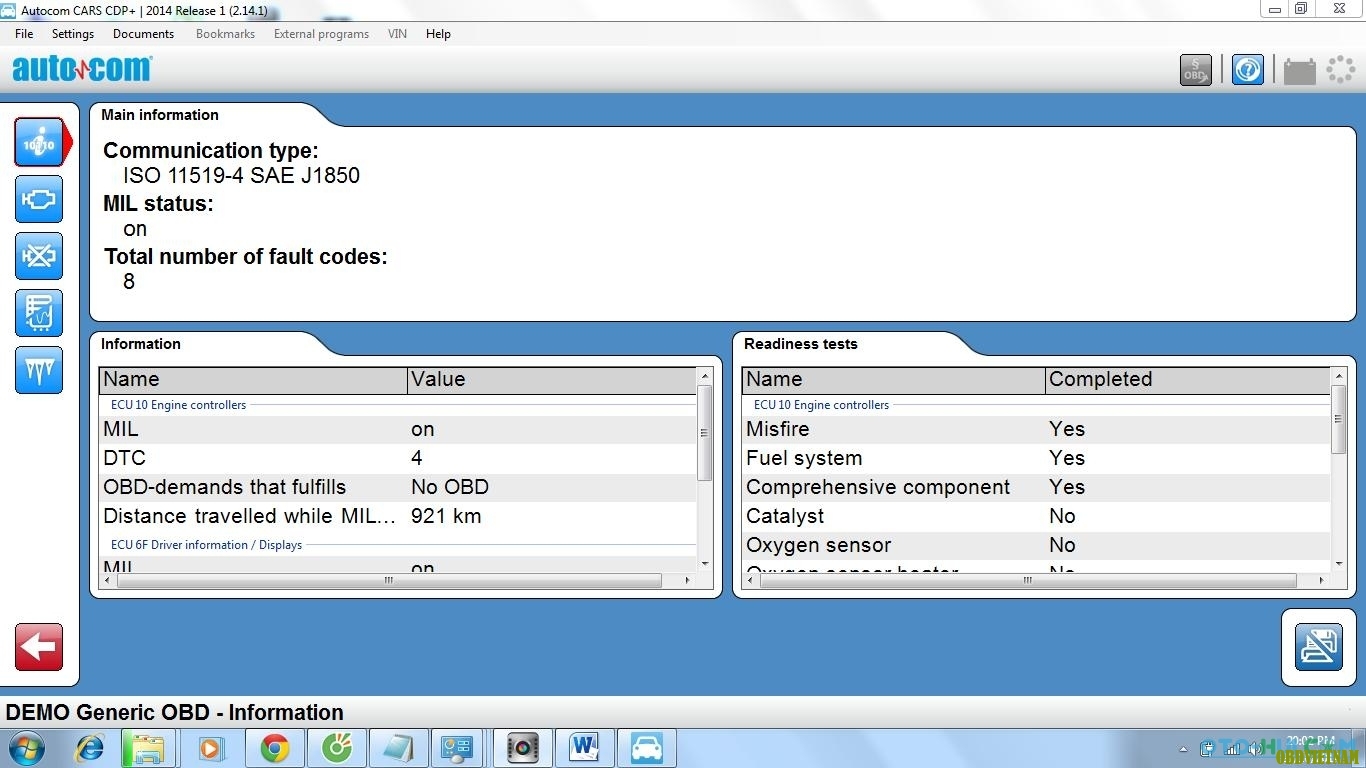Open the Help menu
Image resolution: width=1366 pixels, height=768 pixels.
tap(438, 34)
